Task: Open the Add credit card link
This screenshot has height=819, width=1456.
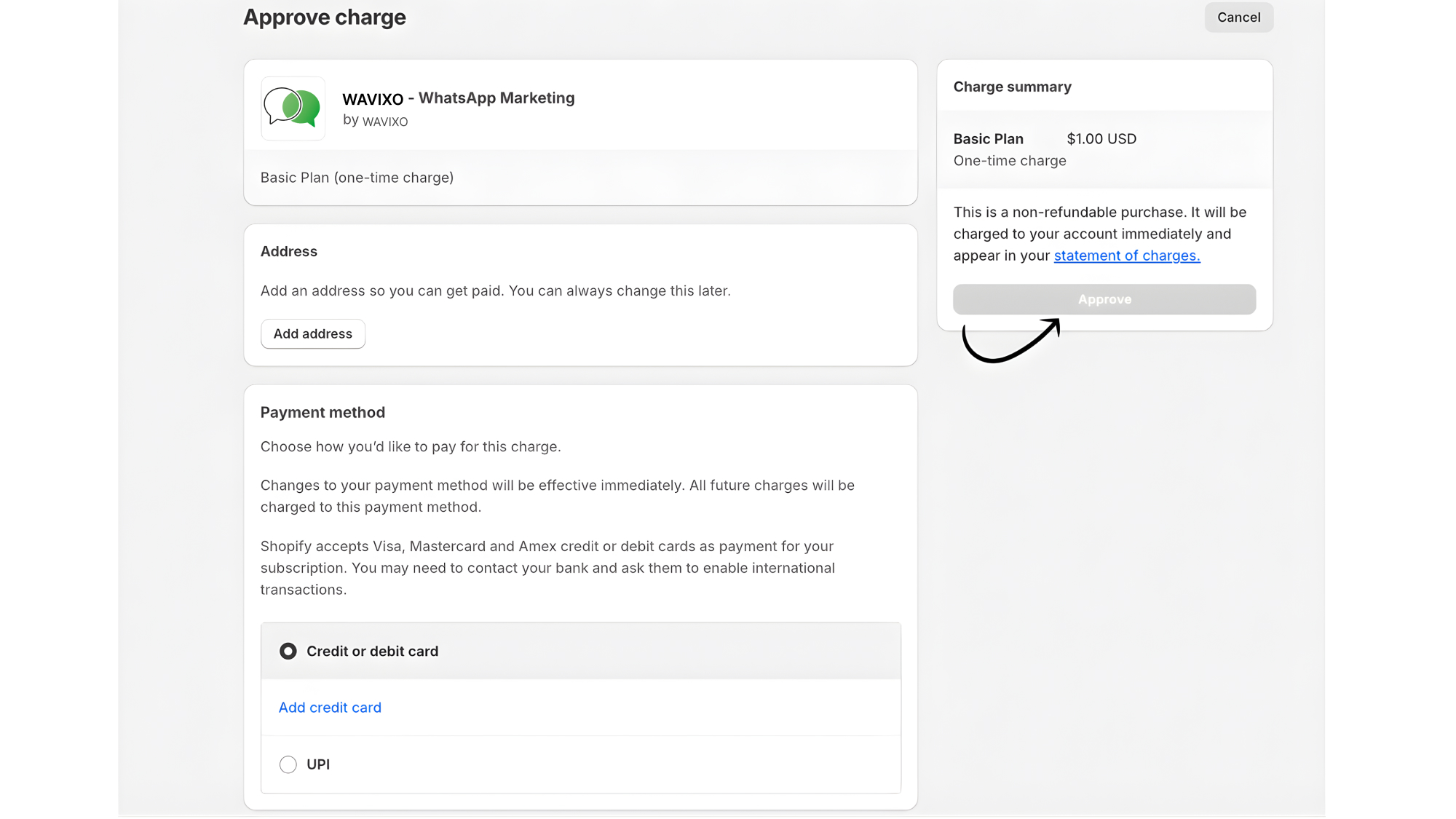Action: tap(330, 708)
